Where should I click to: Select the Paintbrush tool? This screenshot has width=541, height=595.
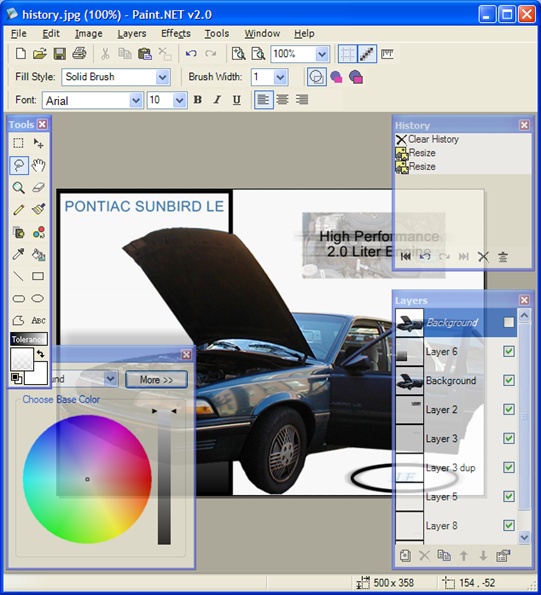(38, 209)
